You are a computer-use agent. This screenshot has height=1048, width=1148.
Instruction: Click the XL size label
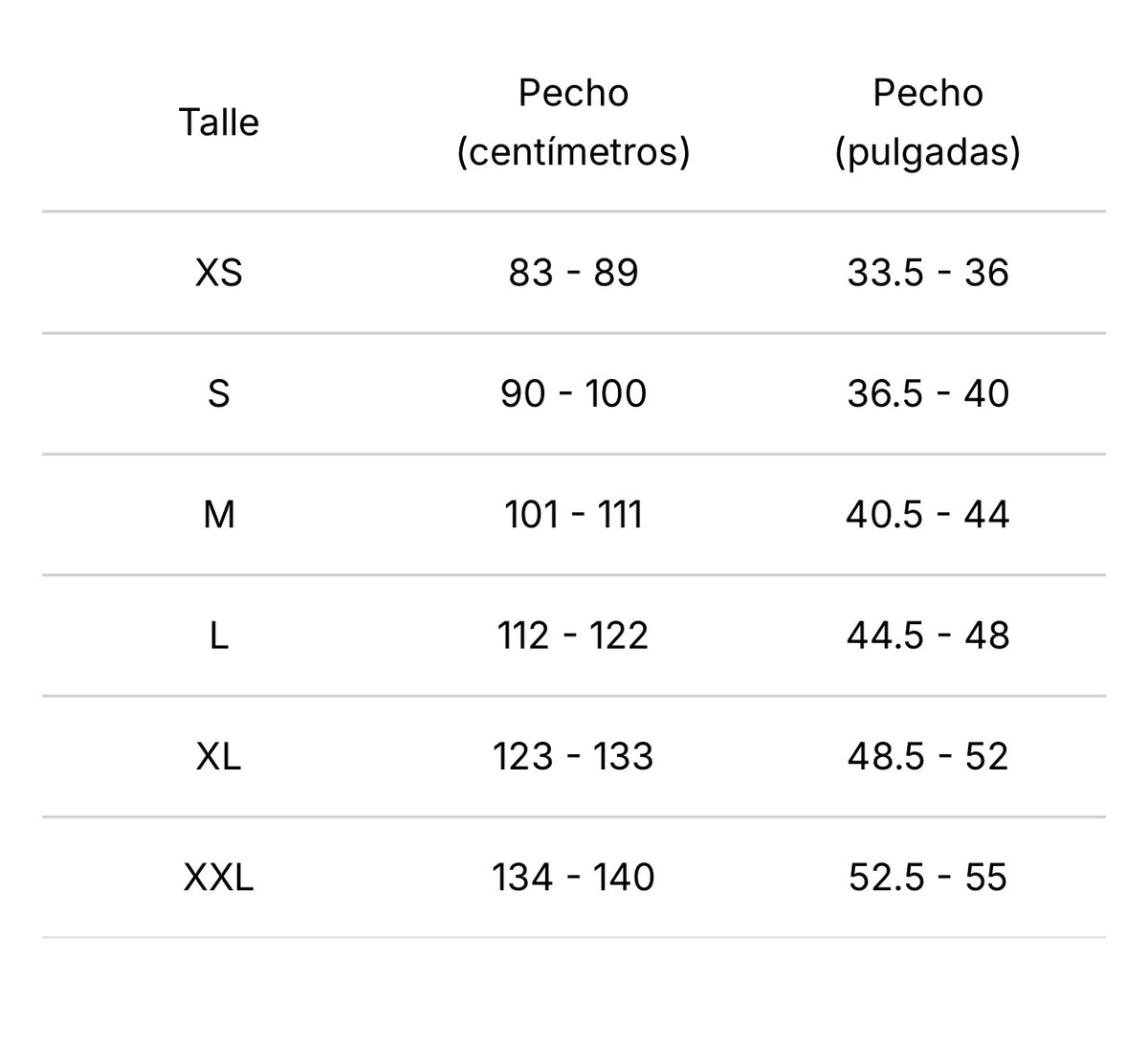219,756
